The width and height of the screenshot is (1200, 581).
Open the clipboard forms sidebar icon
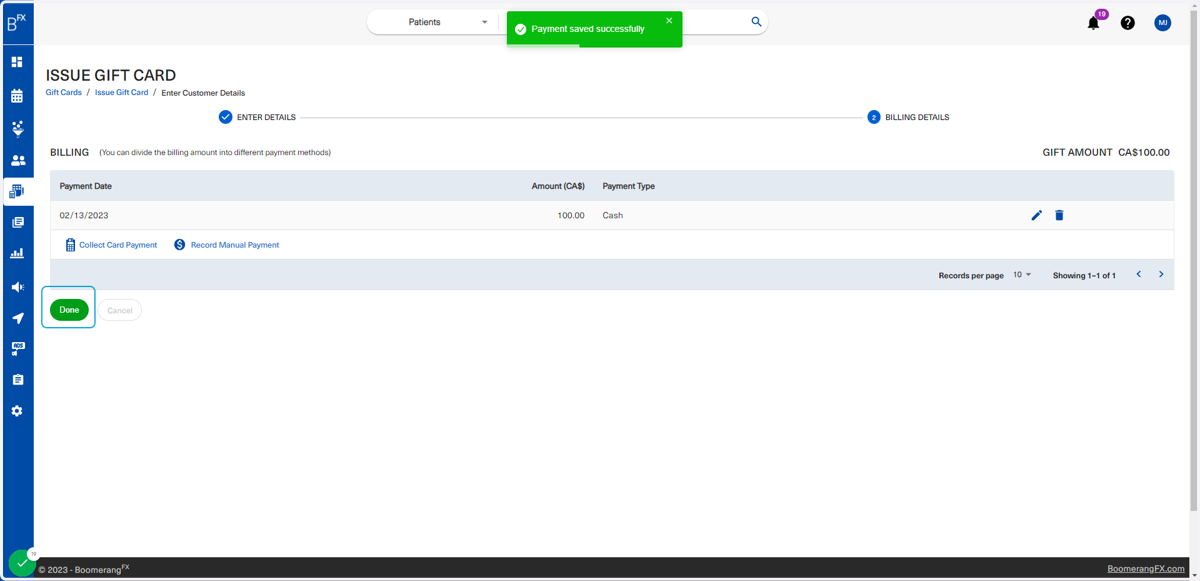[x=17, y=380]
